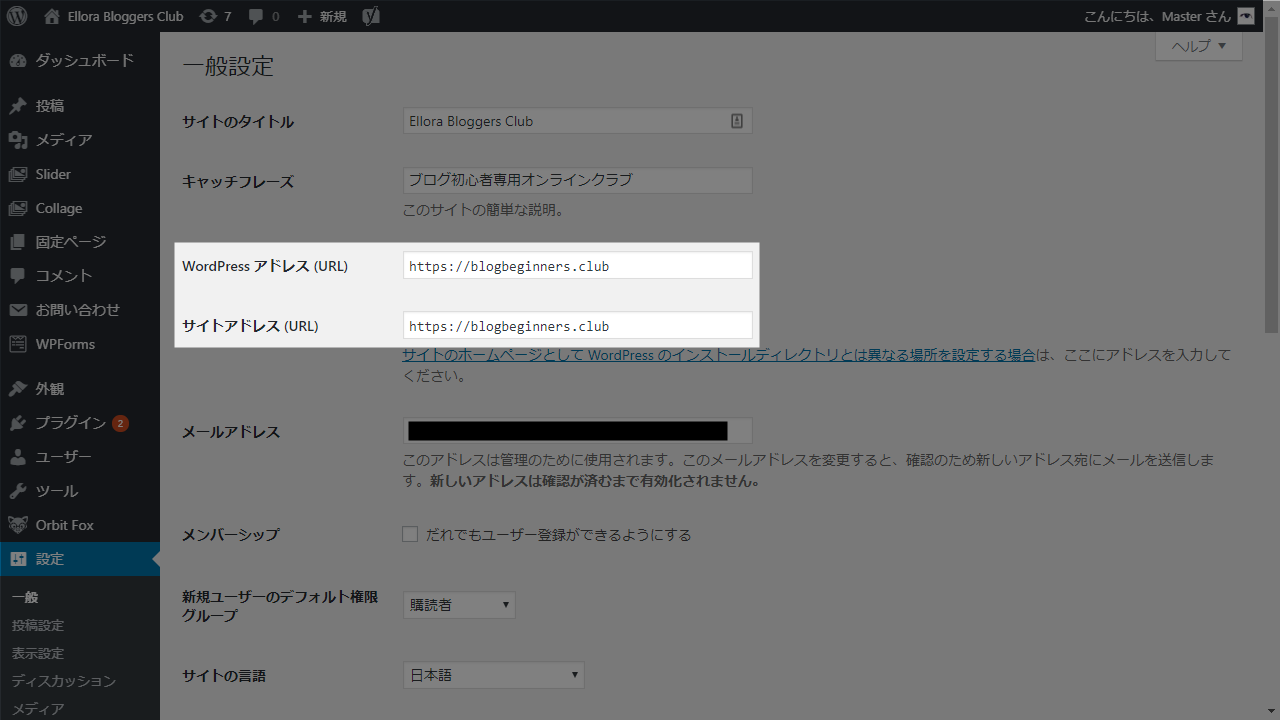Image resolution: width=1280 pixels, height=720 pixels.
Task: Click the お問い合わせ envelope icon
Action: pos(18,310)
